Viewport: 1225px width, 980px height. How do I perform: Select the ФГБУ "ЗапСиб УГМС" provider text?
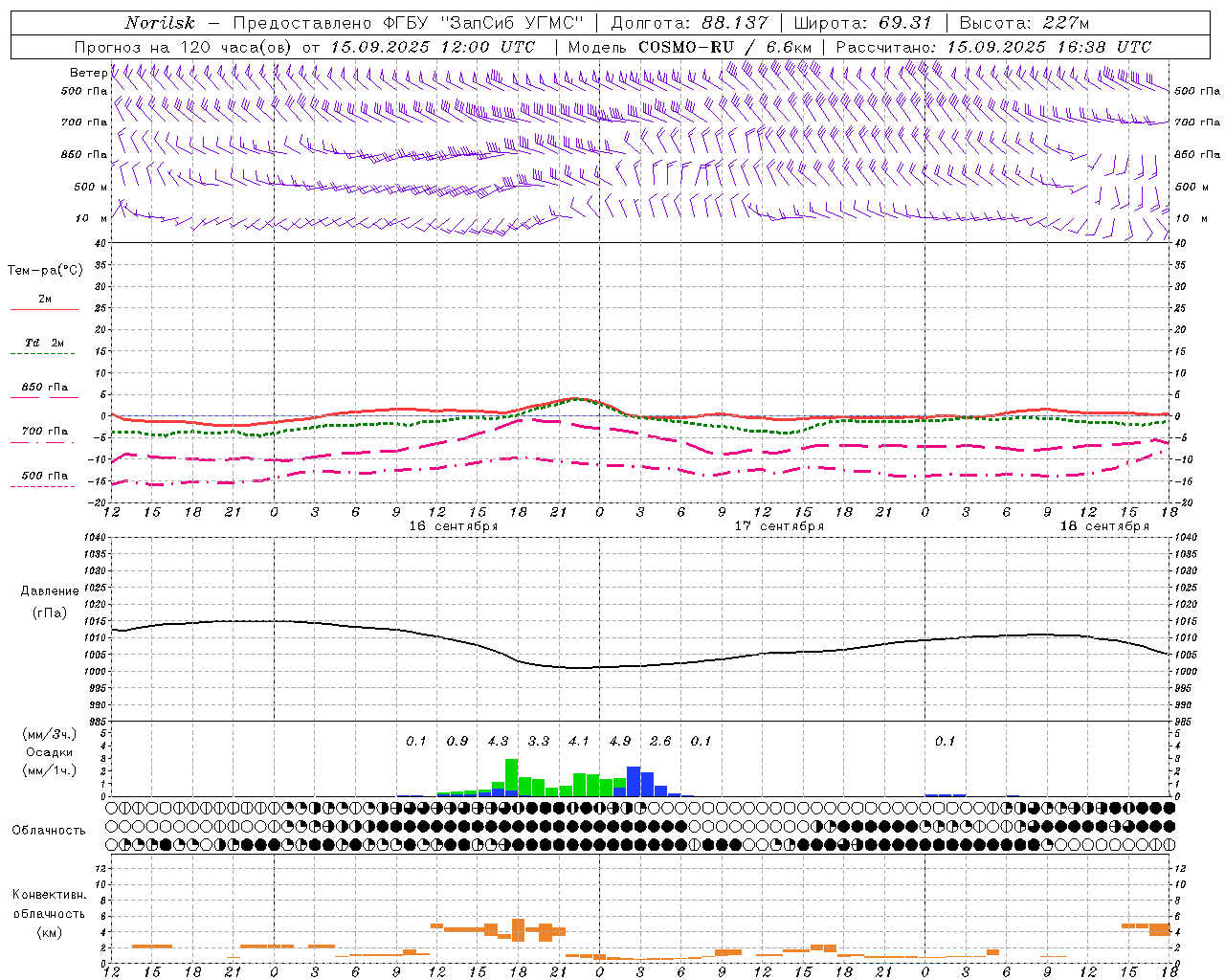[x=483, y=23]
